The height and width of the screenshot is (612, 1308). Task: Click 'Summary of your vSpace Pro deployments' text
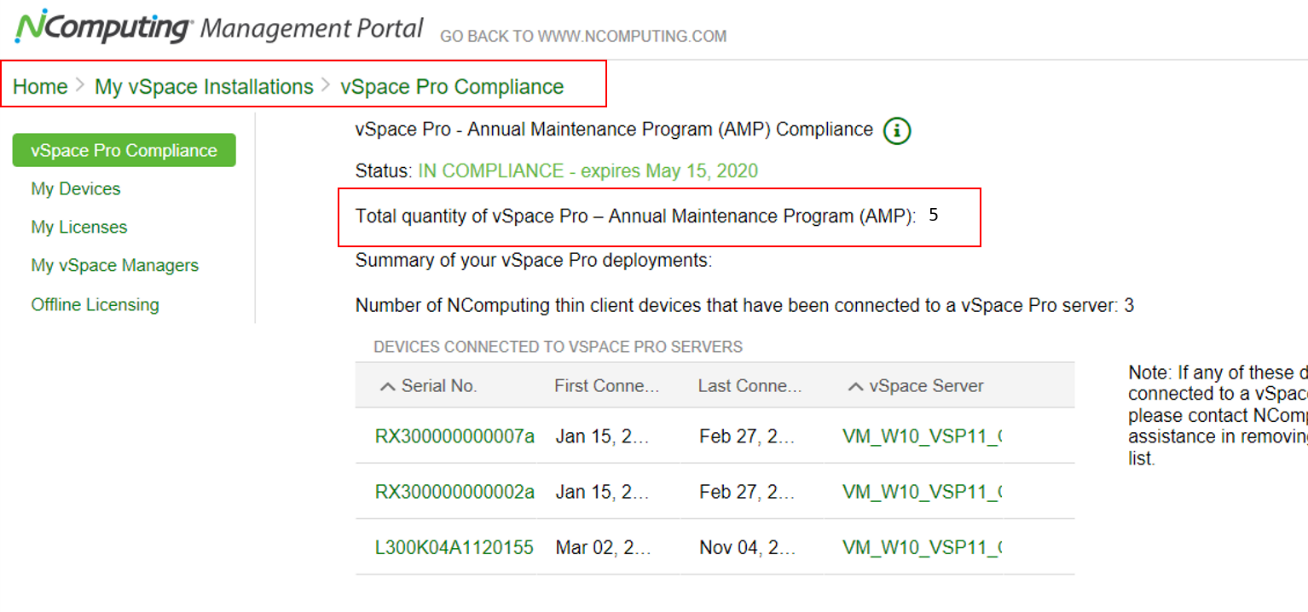(x=534, y=261)
